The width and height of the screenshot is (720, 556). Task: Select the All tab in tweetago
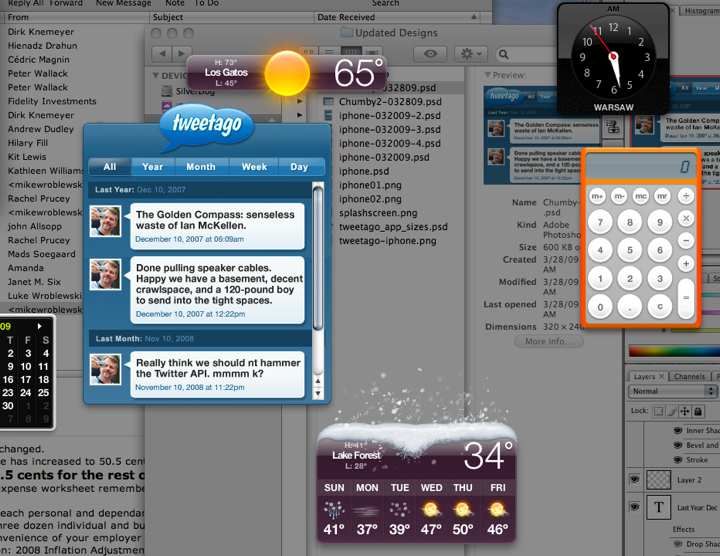click(x=110, y=167)
